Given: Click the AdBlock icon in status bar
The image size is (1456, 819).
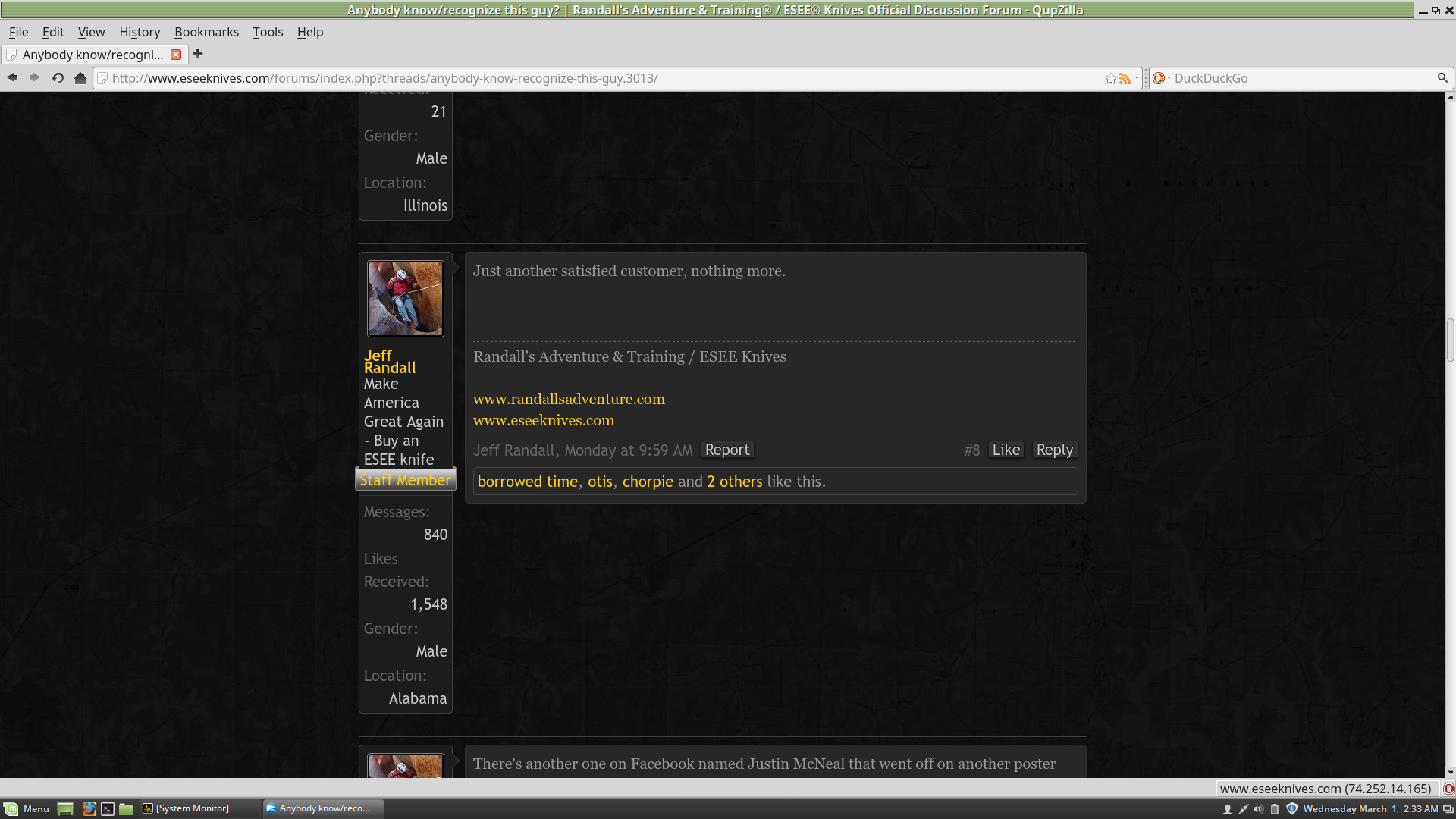Looking at the screenshot, I should tap(1448, 789).
